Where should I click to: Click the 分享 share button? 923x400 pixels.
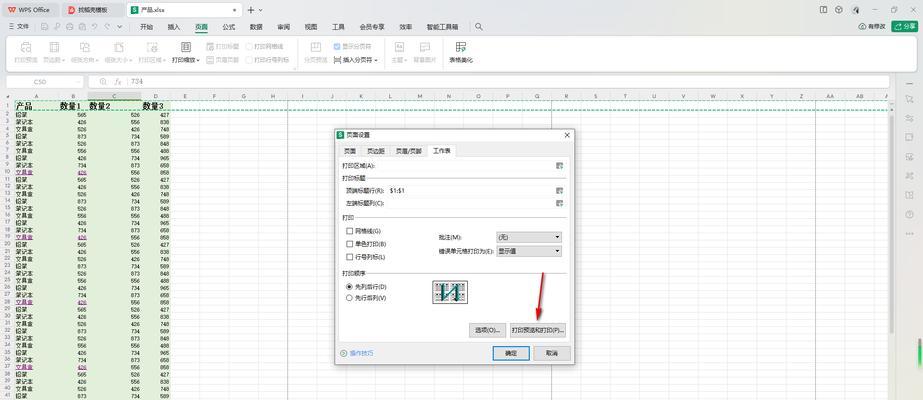coord(905,26)
